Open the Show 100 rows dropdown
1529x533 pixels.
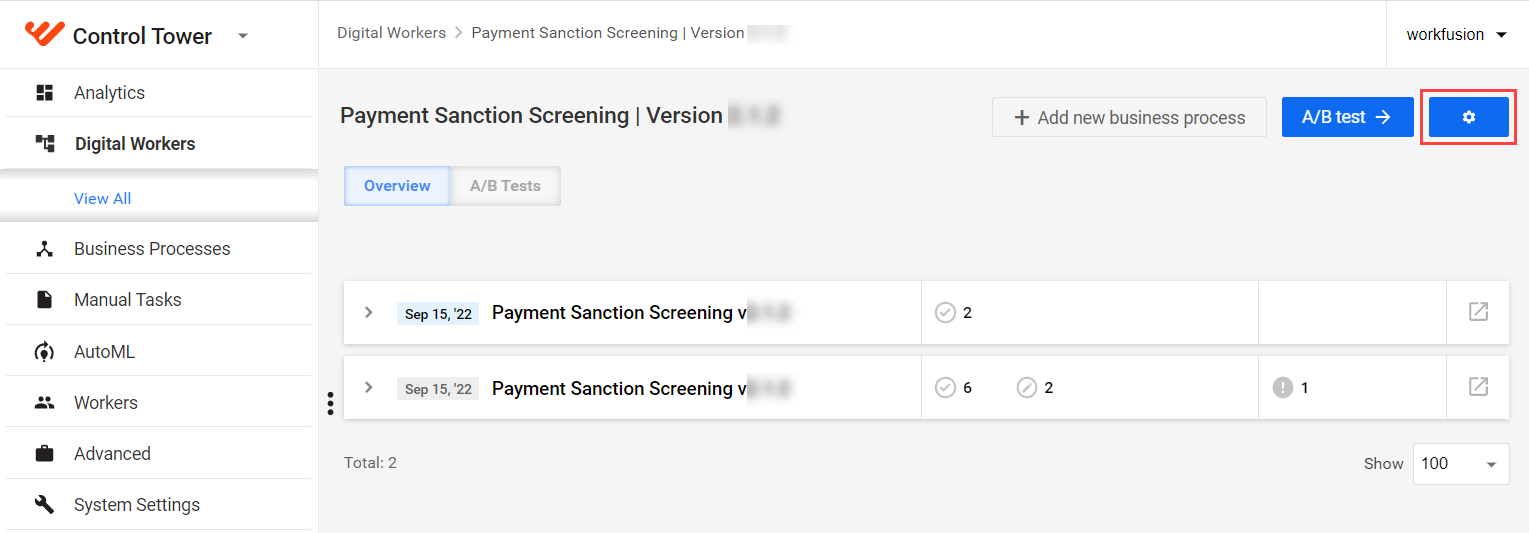tap(1461, 464)
